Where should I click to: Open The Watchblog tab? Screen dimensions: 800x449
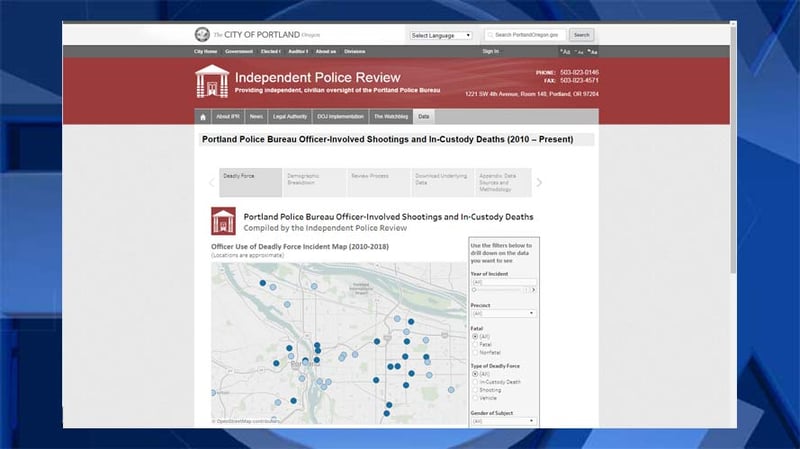(391, 117)
